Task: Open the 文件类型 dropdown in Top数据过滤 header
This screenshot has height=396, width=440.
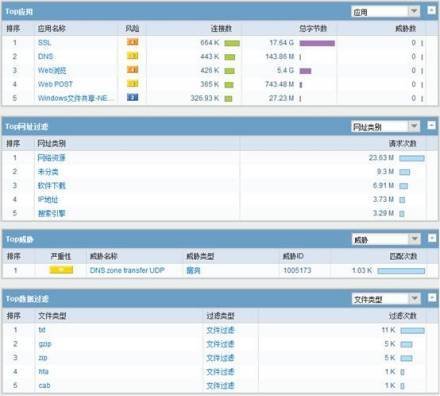Action: (x=386, y=299)
